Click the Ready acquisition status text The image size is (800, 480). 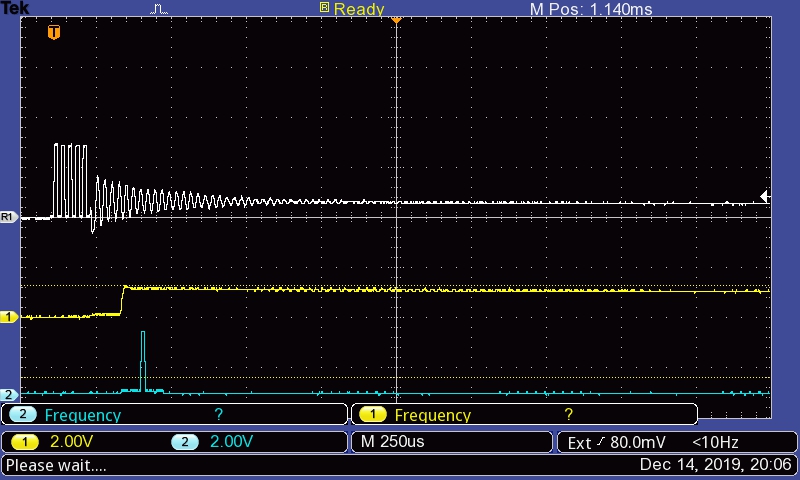[359, 9]
